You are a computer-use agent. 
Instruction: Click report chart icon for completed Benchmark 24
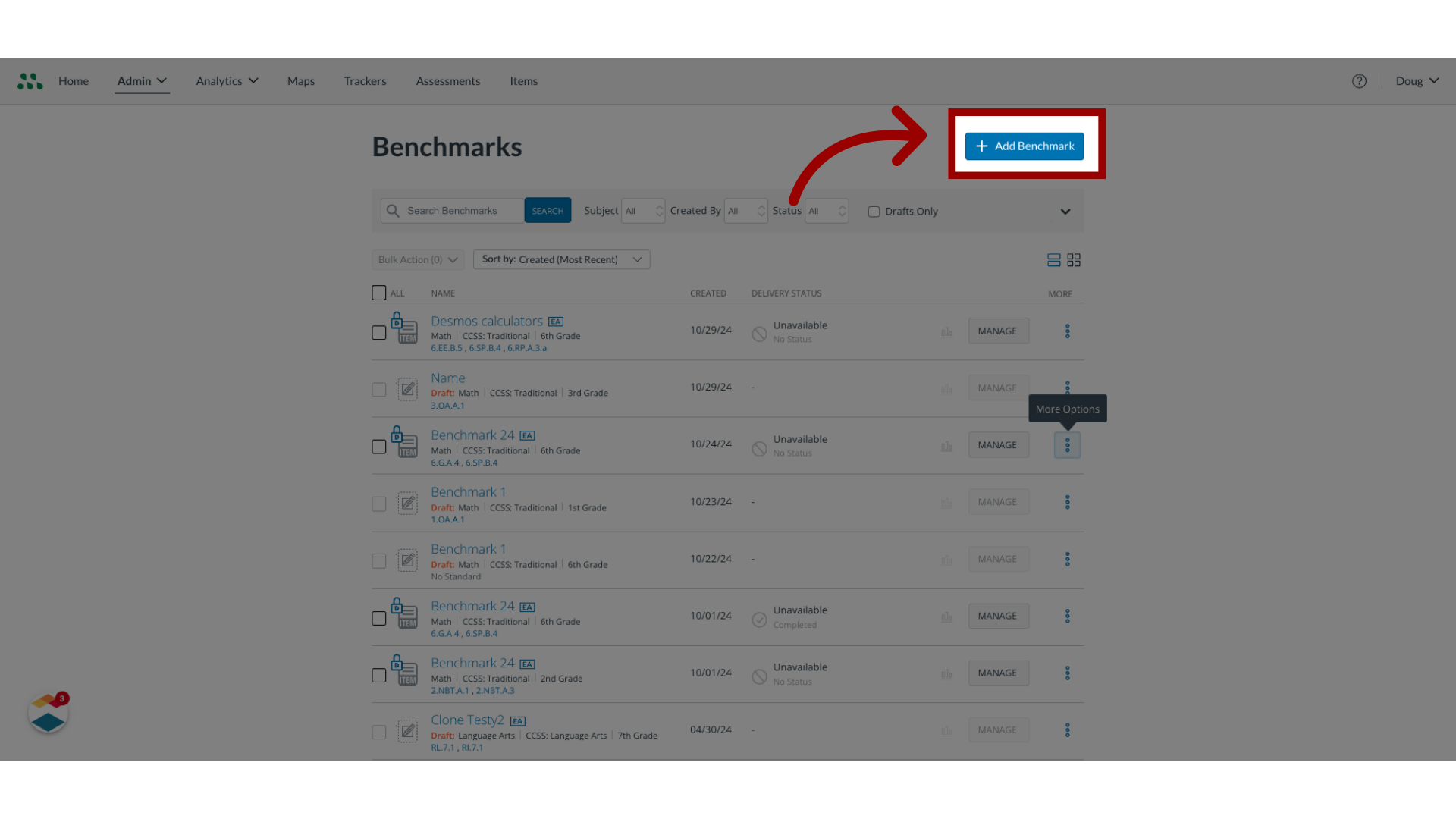(x=946, y=617)
